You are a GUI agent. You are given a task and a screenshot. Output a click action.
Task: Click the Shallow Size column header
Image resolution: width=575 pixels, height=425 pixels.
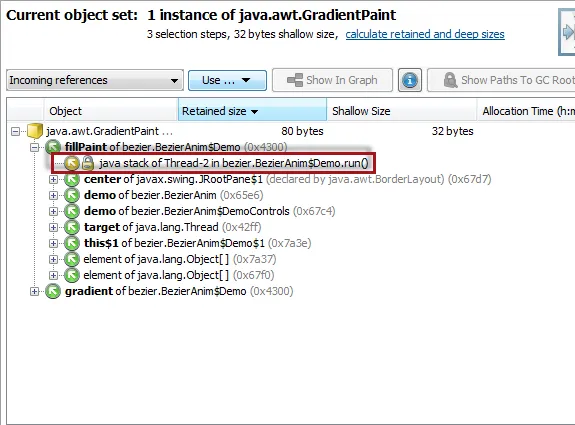[401, 111]
